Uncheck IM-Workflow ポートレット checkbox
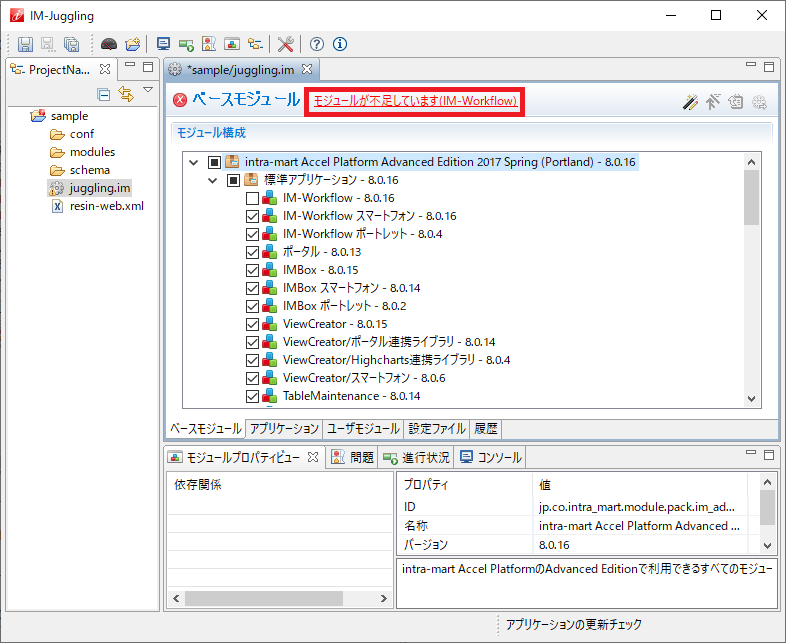The width and height of the screenshot is (786, 643). (x=252, y=235)
